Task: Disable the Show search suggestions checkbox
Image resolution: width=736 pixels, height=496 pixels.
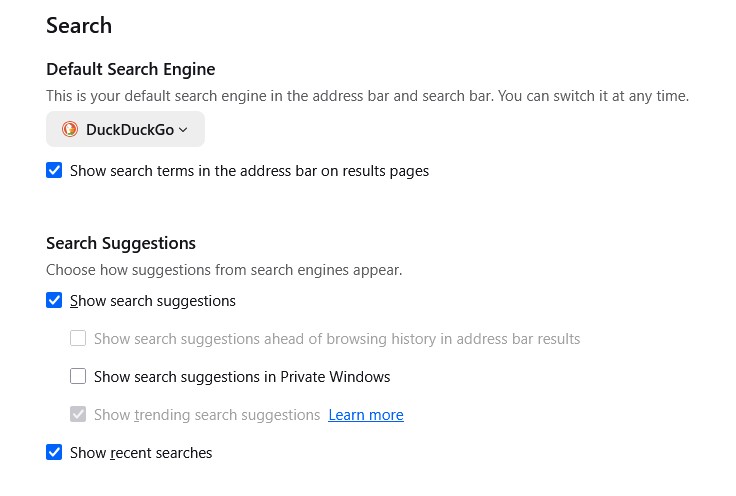Action: pos(54,301)
